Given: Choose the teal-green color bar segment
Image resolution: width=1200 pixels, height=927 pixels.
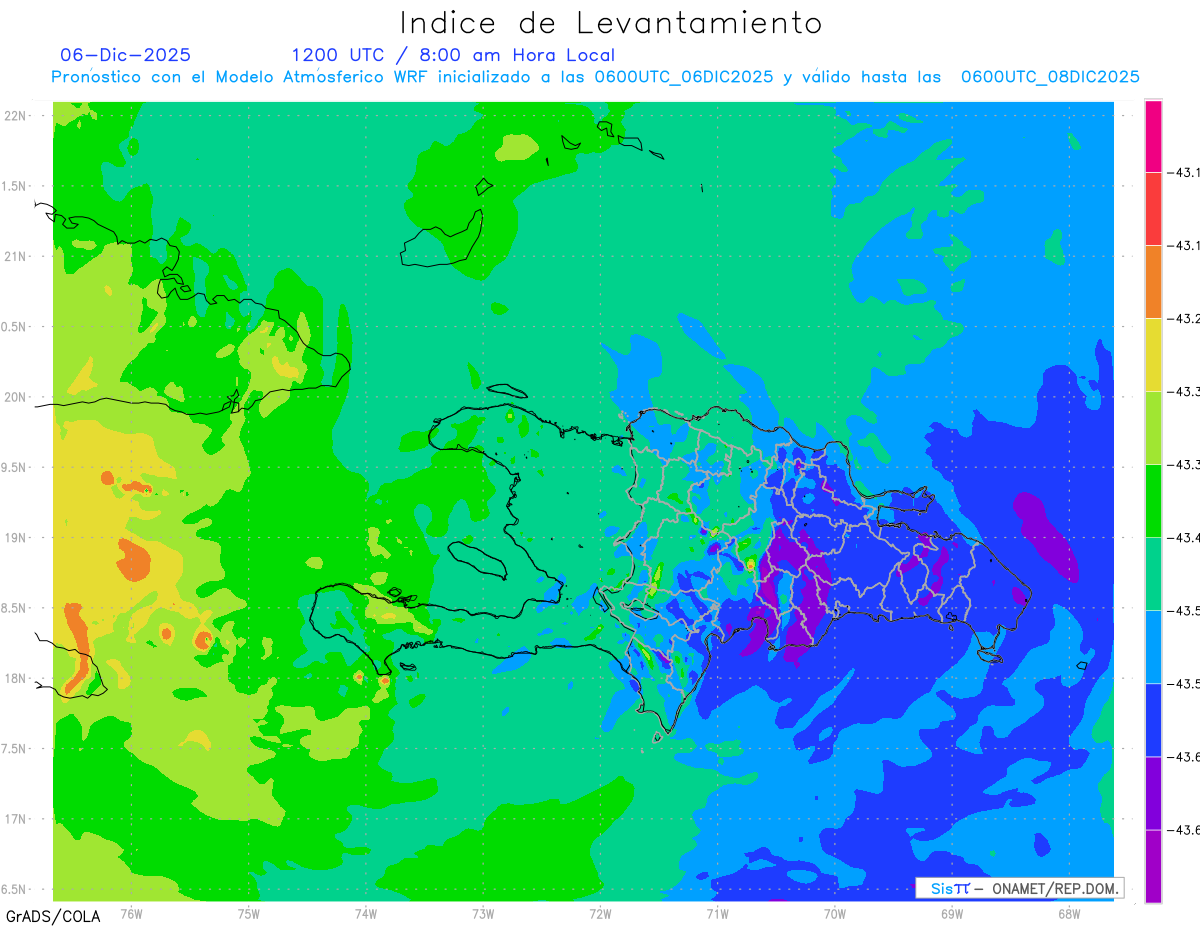Looking at the screenshot, I should (x=1153, y=574).
